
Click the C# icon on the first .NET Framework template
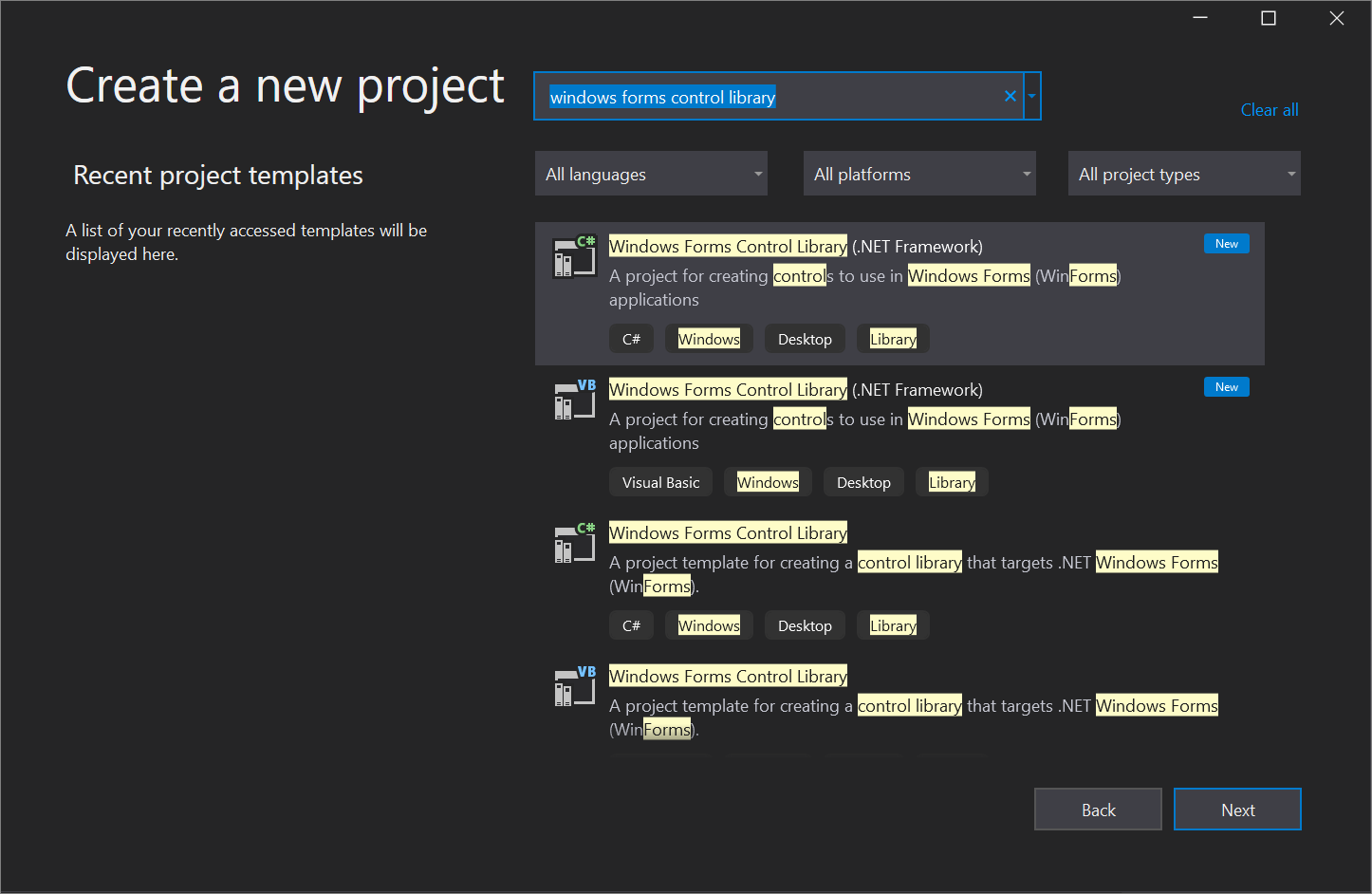[x=574, y=255]
